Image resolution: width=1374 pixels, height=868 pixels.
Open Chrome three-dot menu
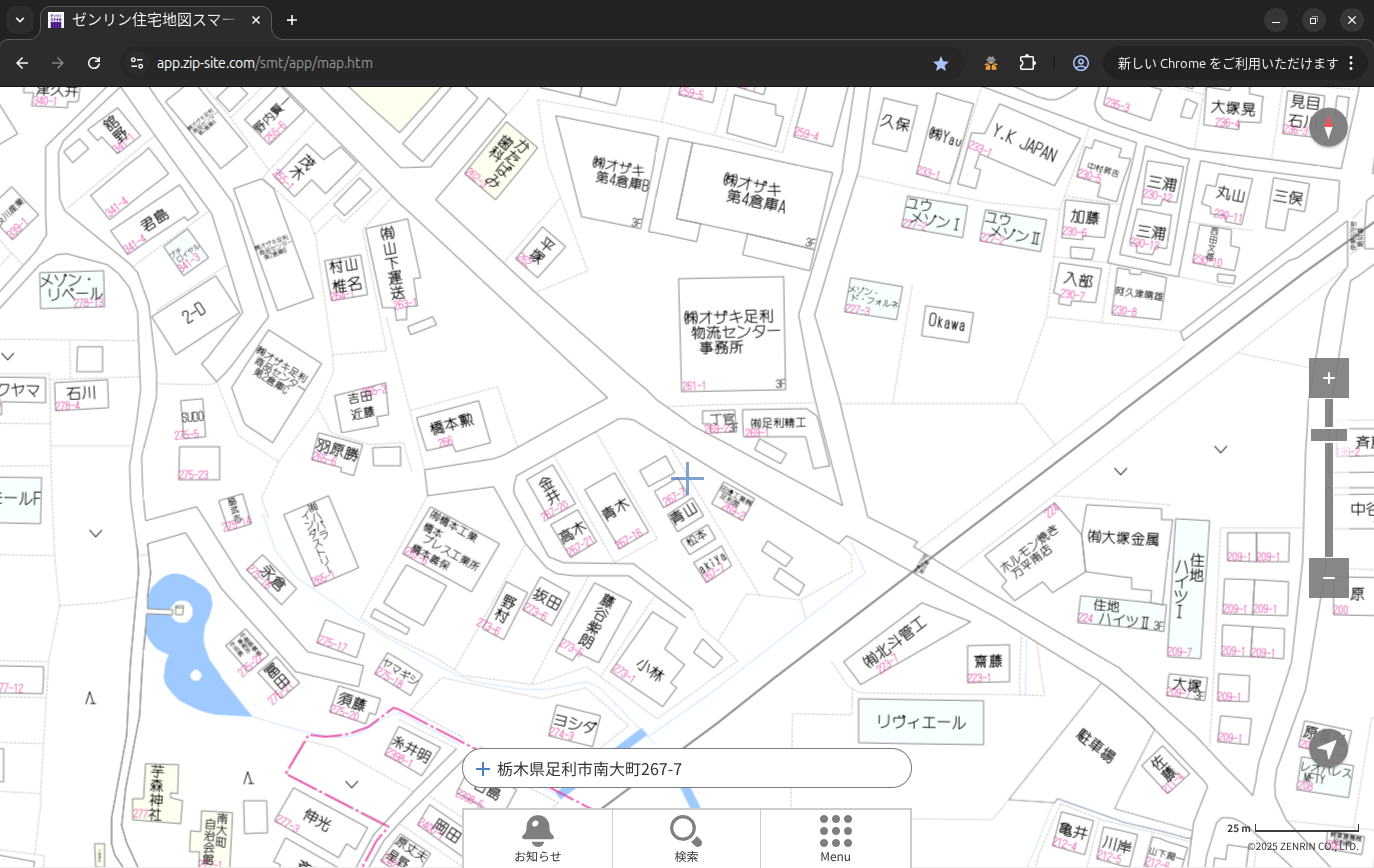pos(1352,63)
